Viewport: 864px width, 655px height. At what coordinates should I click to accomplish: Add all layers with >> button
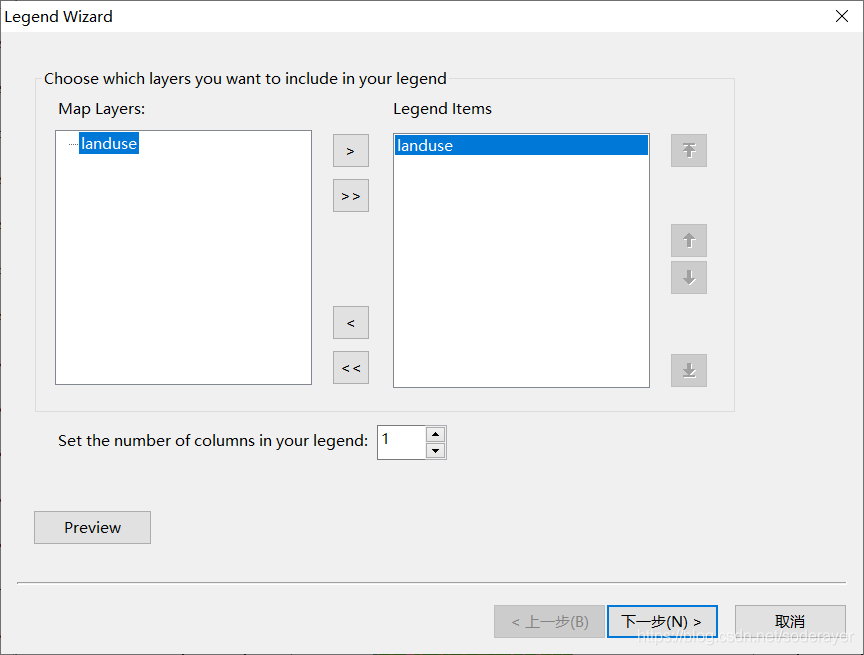tap(350, 196)
